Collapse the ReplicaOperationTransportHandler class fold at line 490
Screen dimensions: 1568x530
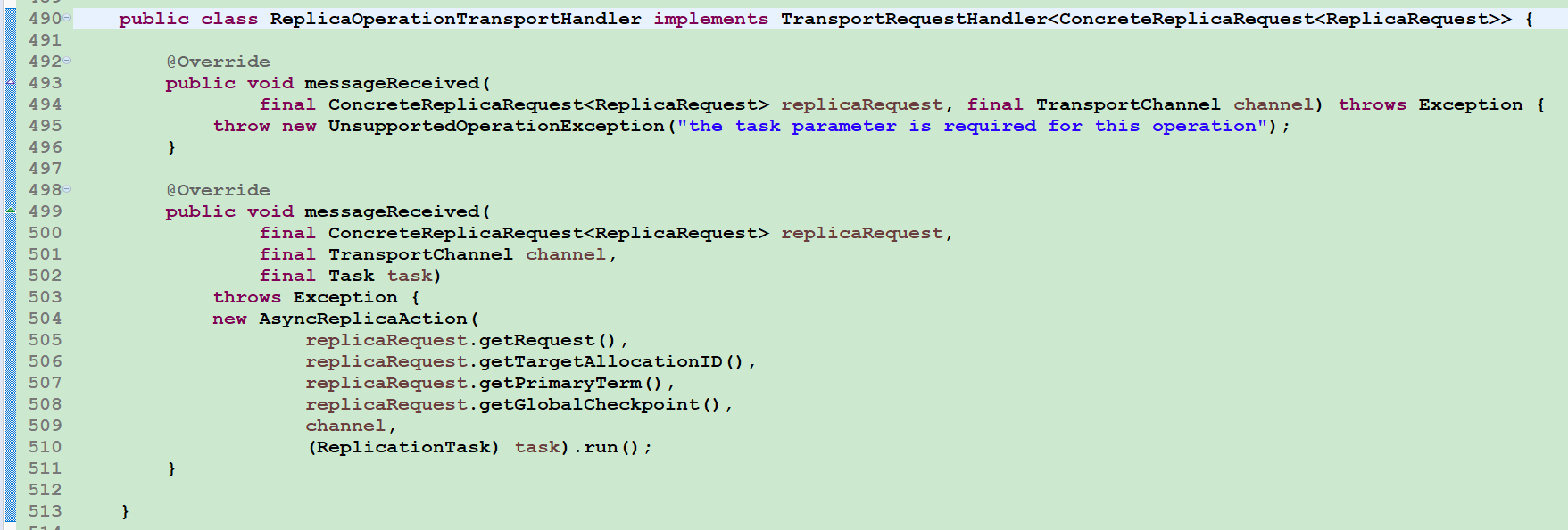(67, 19)
